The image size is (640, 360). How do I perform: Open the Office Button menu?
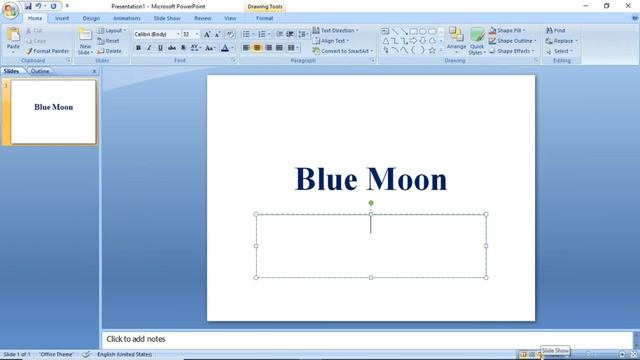point(10,10)
